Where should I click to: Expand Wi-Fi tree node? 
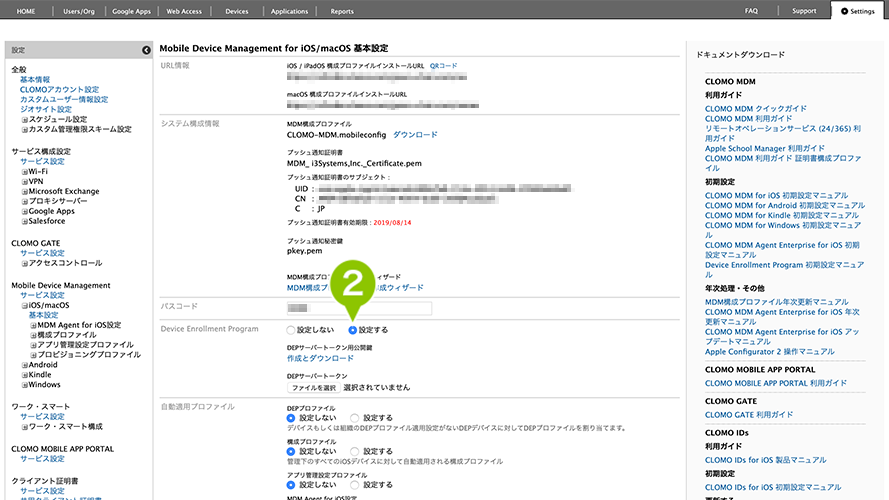tap(25, 172)
